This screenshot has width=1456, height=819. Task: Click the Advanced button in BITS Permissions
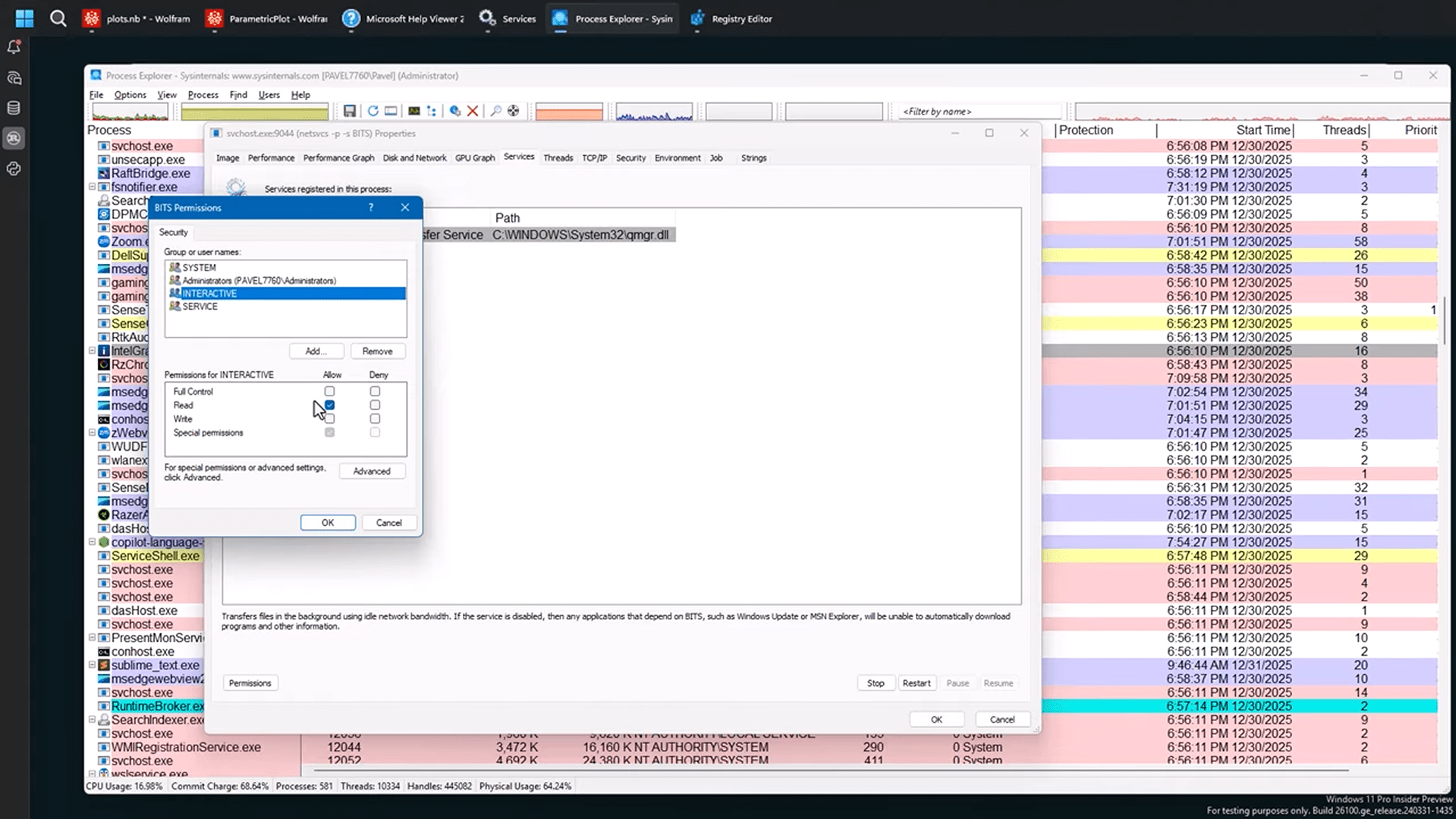tap(371, 471)
